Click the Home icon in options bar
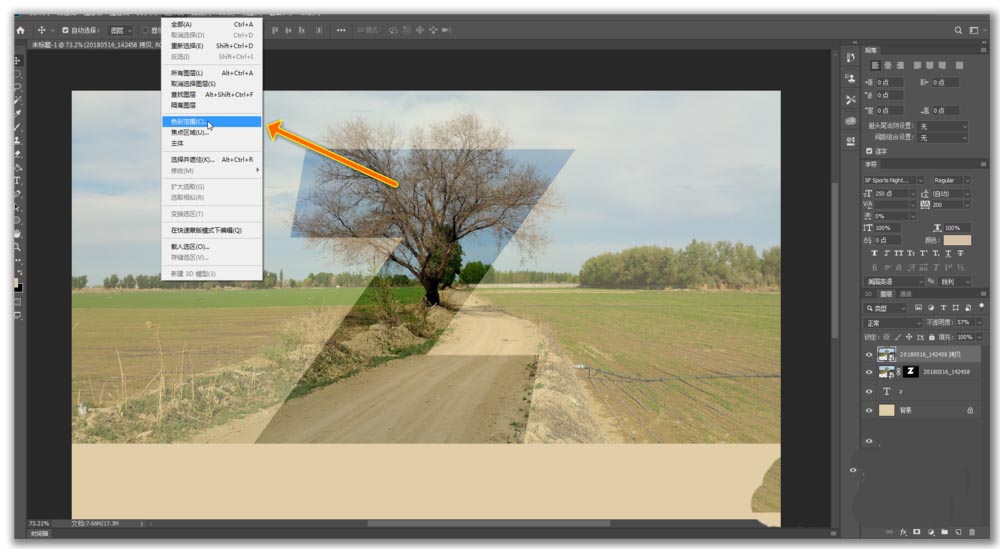The image size is (1000, 549). (x=20, y=30)
